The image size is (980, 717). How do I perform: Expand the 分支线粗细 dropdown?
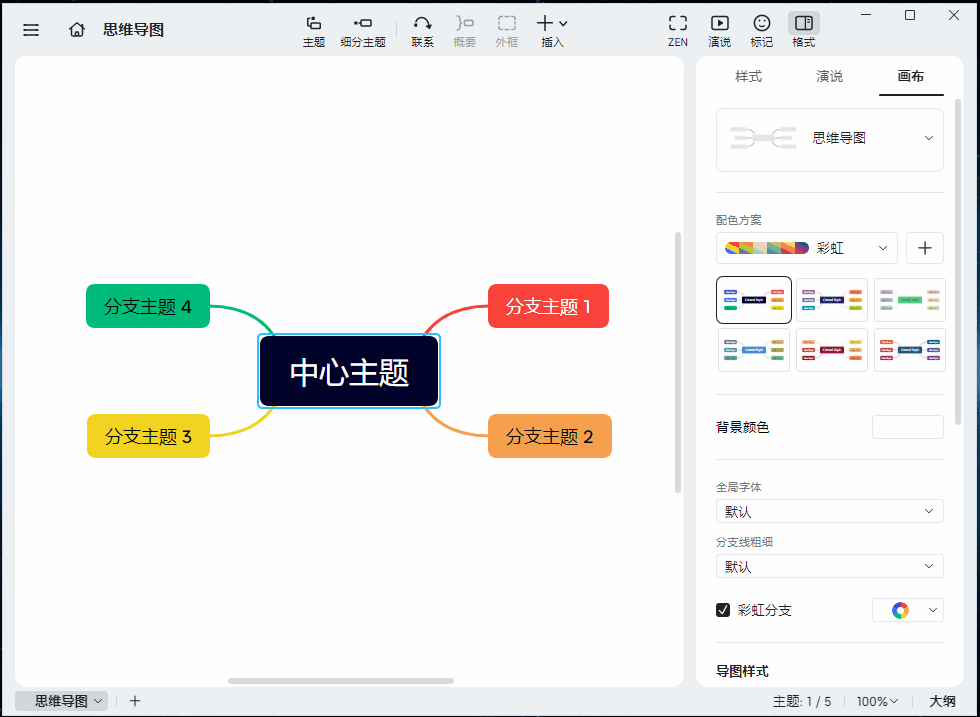click(829, 567)
